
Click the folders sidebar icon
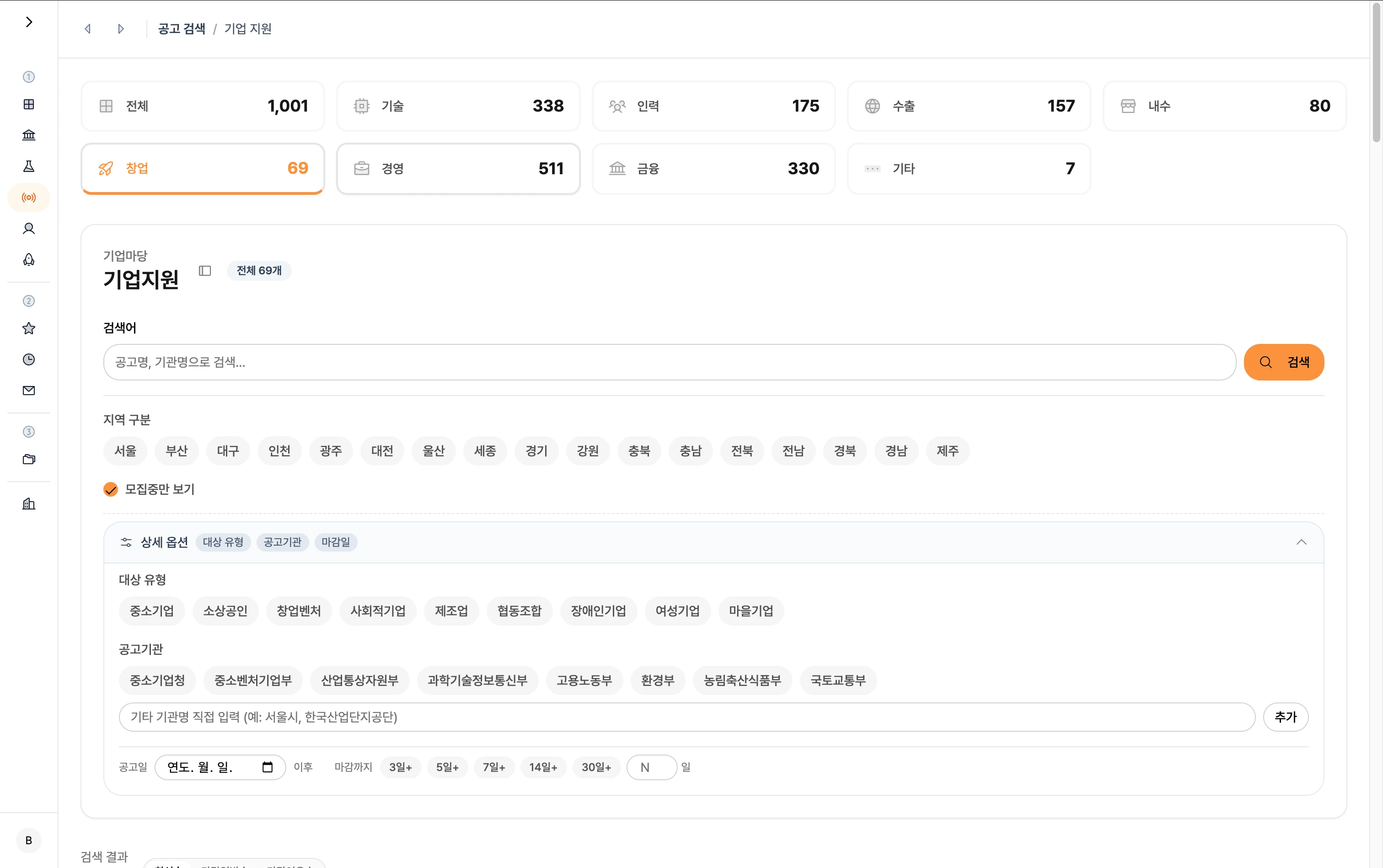pyautogui.click(x=29, y=459)
